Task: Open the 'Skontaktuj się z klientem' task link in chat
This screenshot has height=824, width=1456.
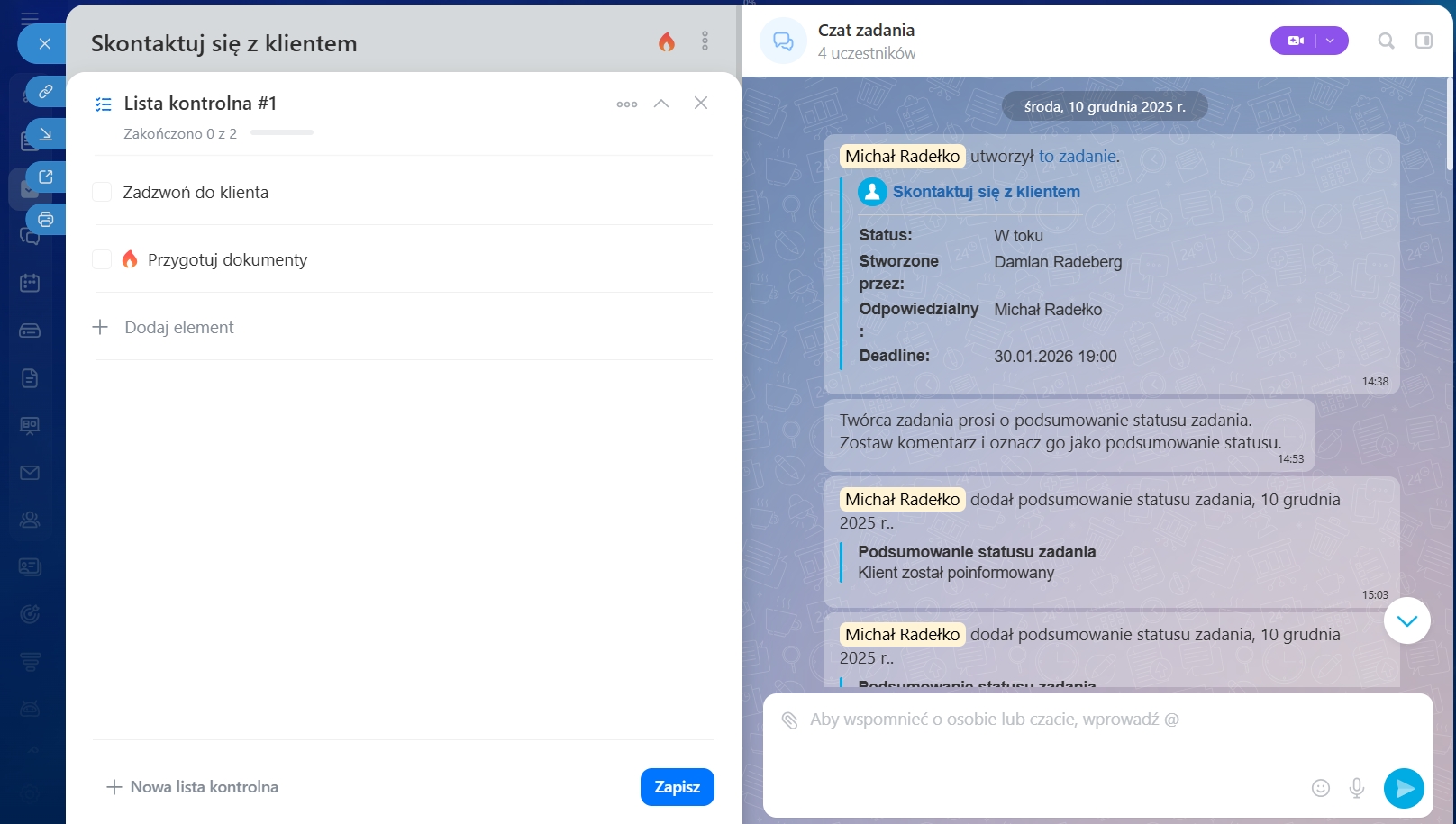Action: coord(987,192)
